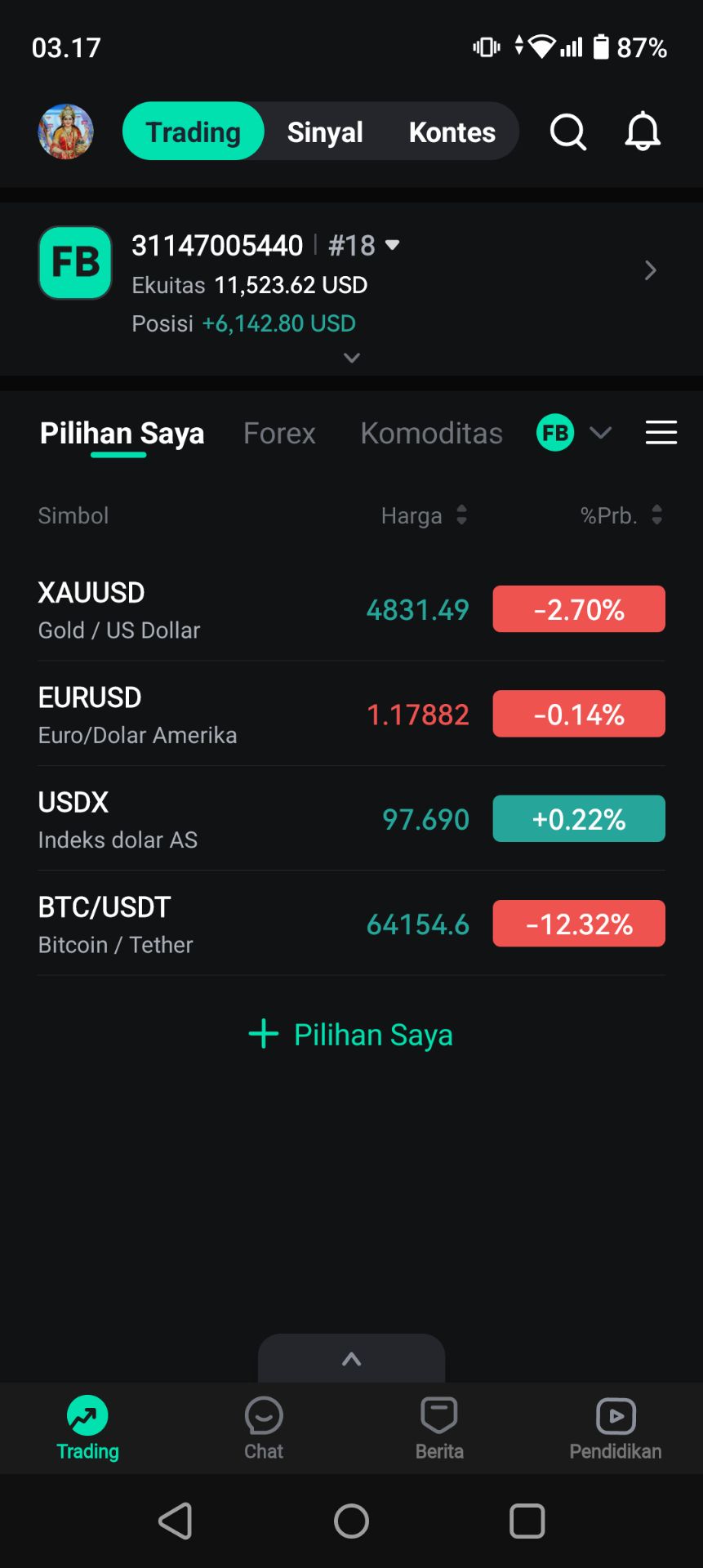Tap the green FB account logo
The width and height of the screenshot is (703, 1568).
pos(75,263)
